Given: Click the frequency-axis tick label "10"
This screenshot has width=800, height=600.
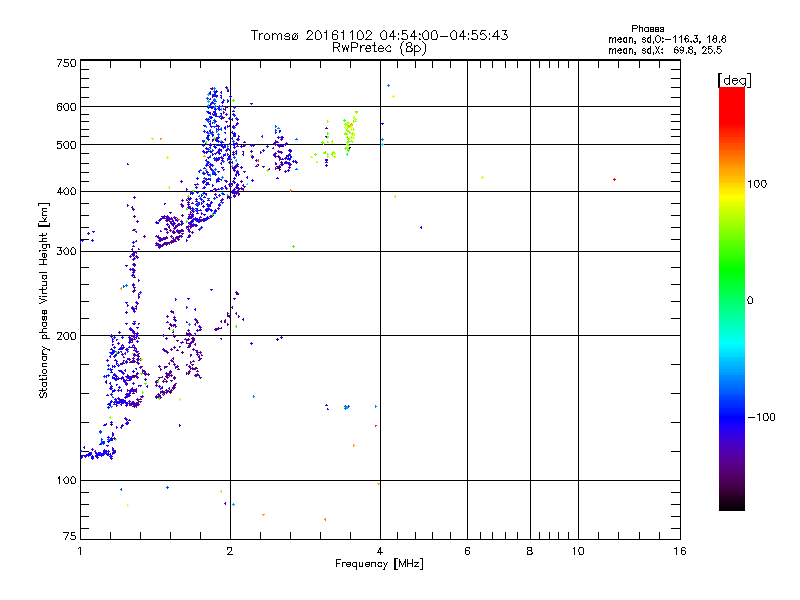Looking at the screenshot, I should tap(578, 551).
